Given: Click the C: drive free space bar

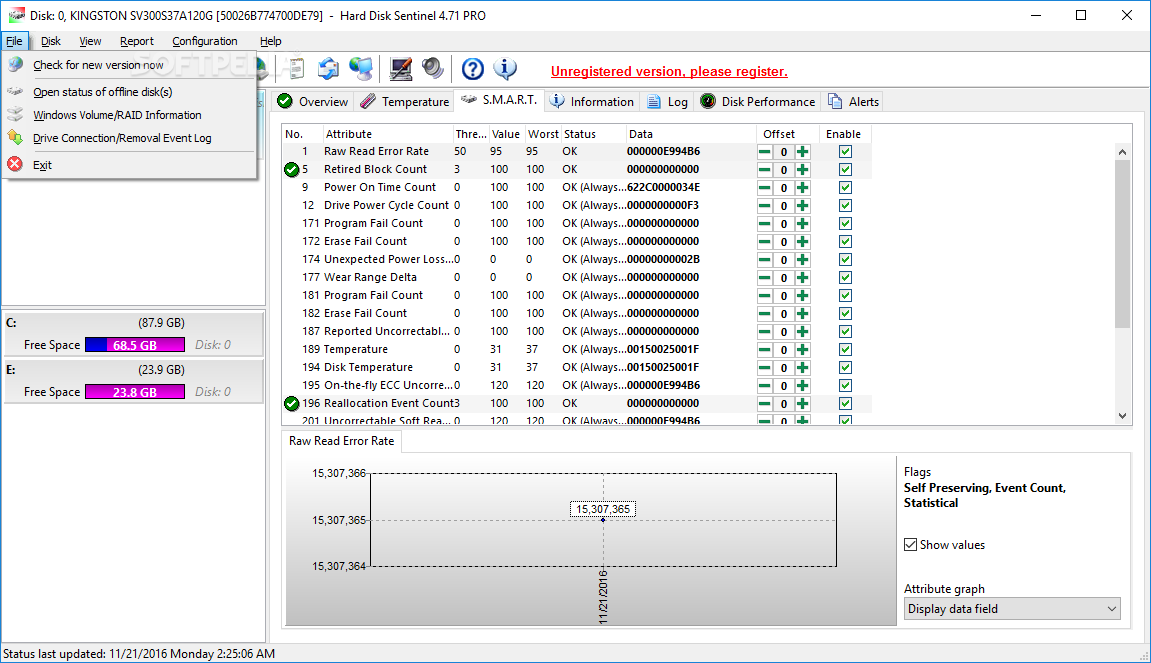Looking at the screenshot, I should tap(135, 345).
